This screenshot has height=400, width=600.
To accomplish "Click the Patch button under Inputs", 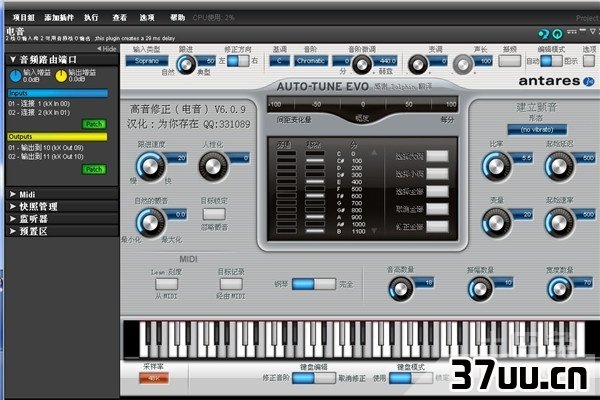I will (94, 124).
